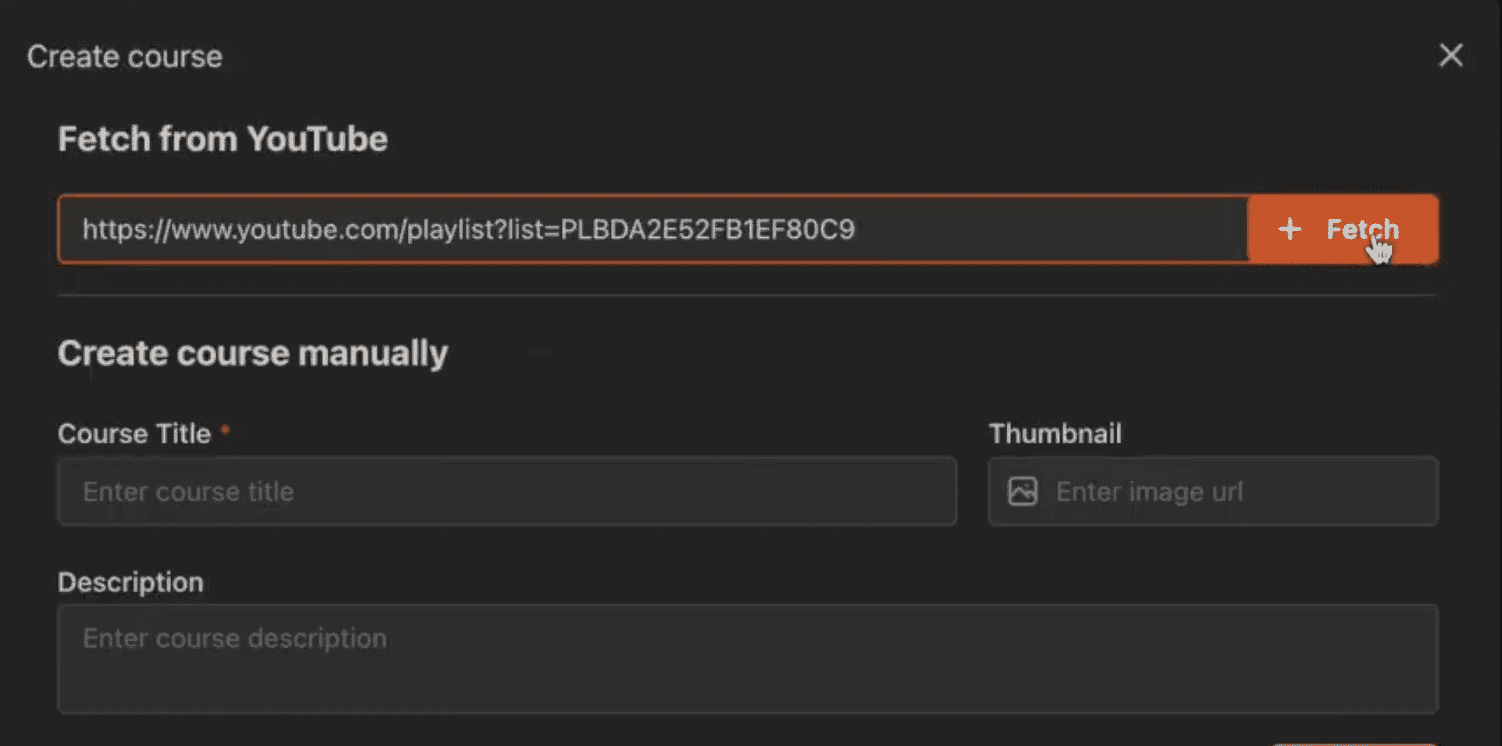Click the Create course dialog title
1502x746 pixels.
pyautogui.click(x=125, y=57)
